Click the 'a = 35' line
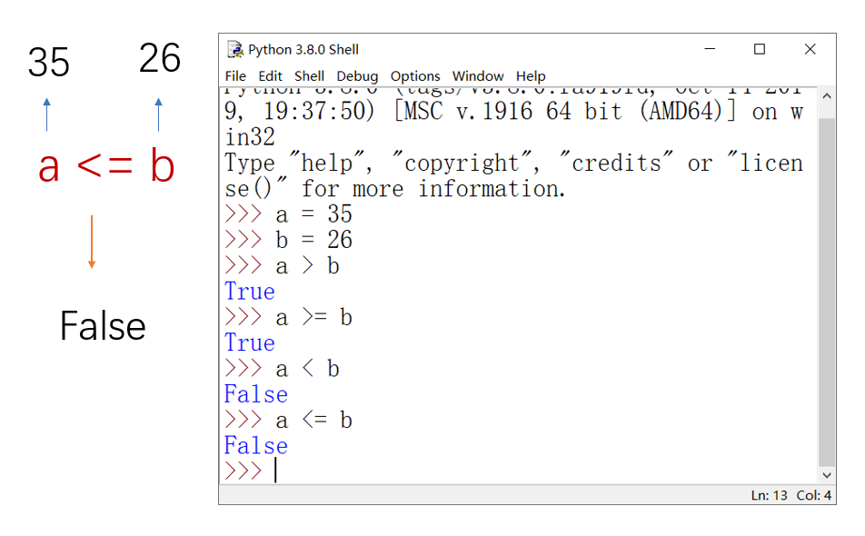The width and height of the screenshot is (865, 536). (x=288, y=214)
